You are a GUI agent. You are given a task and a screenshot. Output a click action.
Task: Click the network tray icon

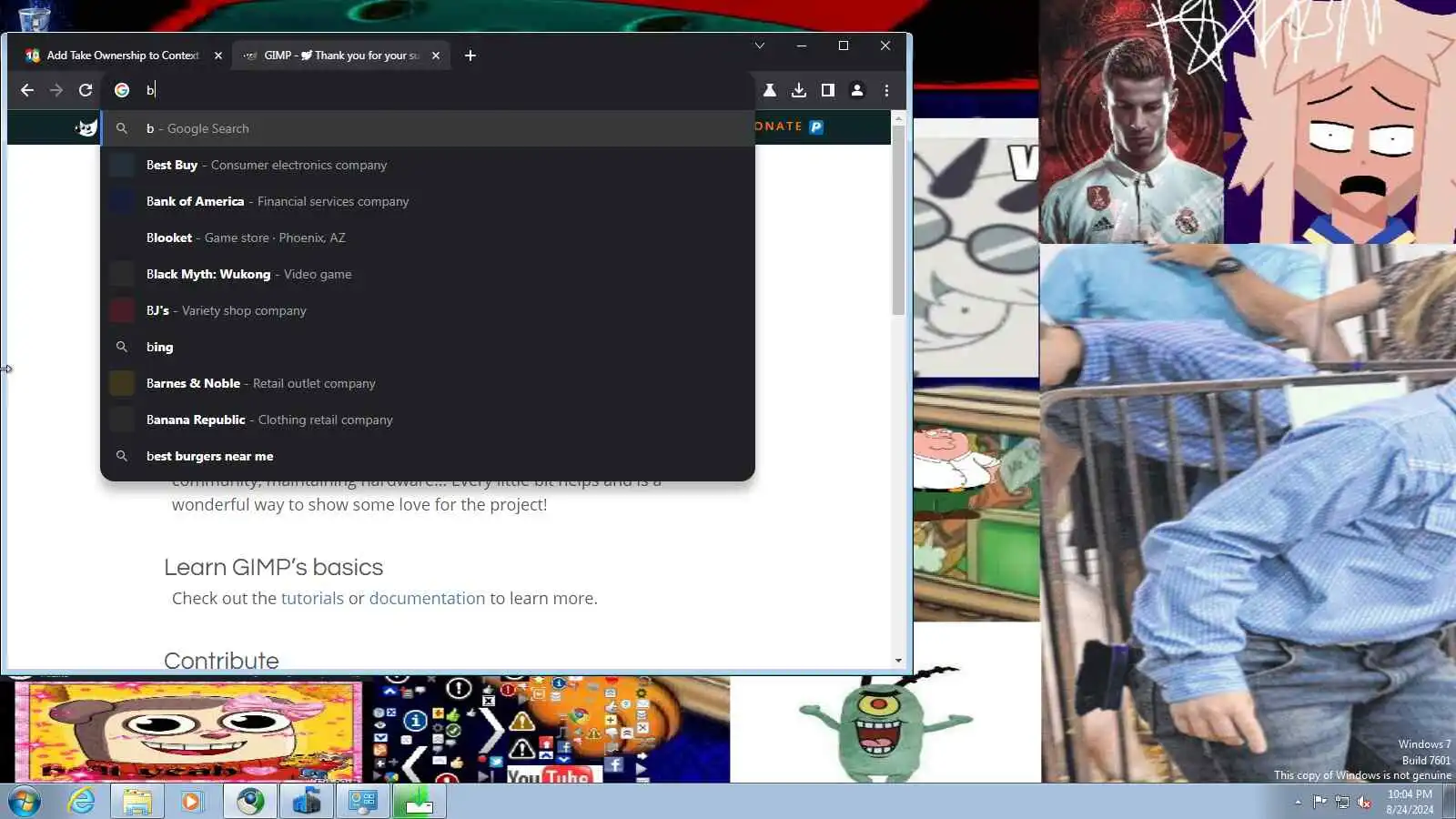[x=1342, y=802]
